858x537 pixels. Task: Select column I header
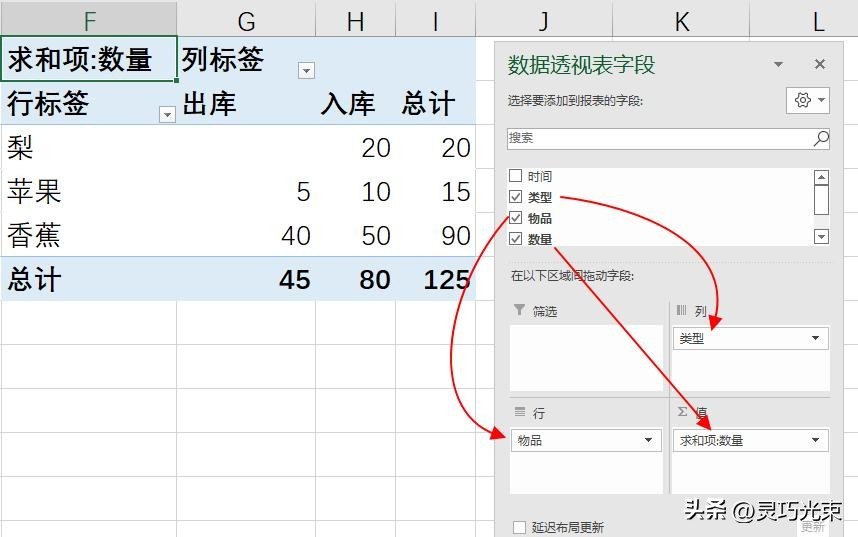pyautogui.click(x=436, y=21)
